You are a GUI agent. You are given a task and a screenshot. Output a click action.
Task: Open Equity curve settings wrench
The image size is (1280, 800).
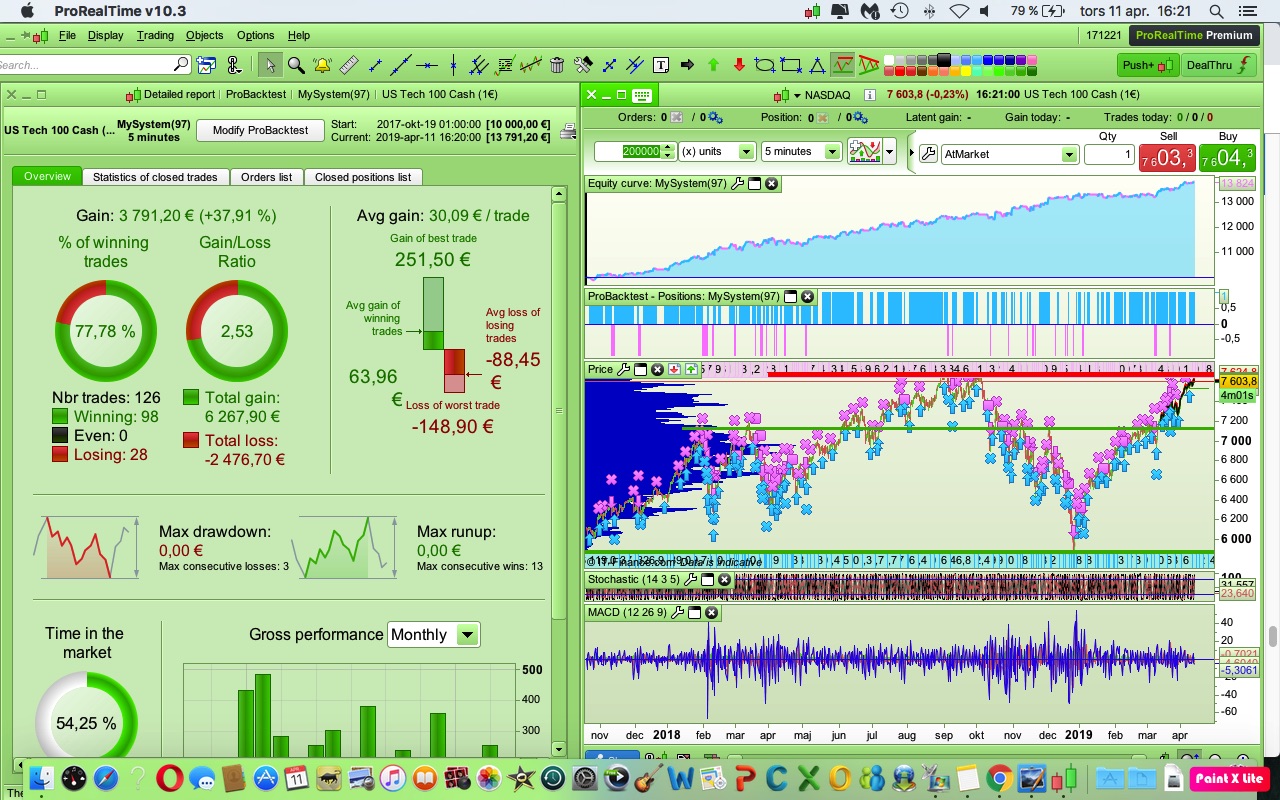(x=738, y=184)
